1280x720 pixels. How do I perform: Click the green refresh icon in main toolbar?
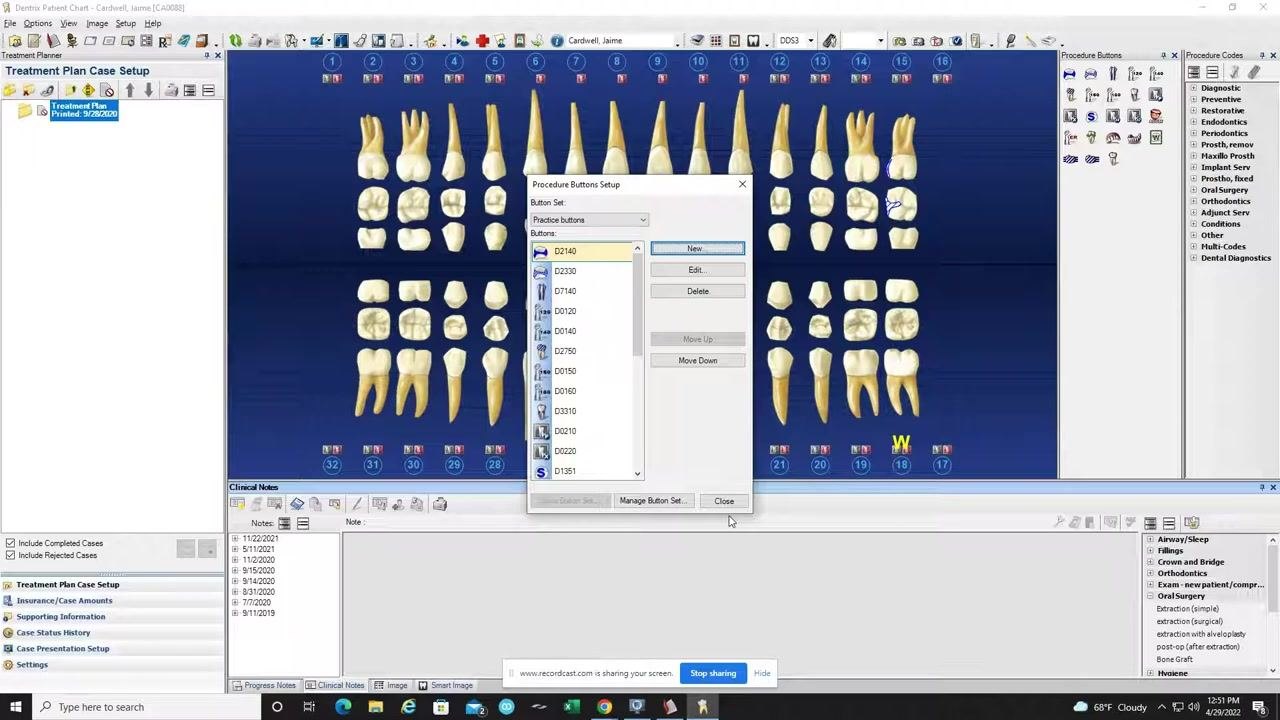[235, 40]
